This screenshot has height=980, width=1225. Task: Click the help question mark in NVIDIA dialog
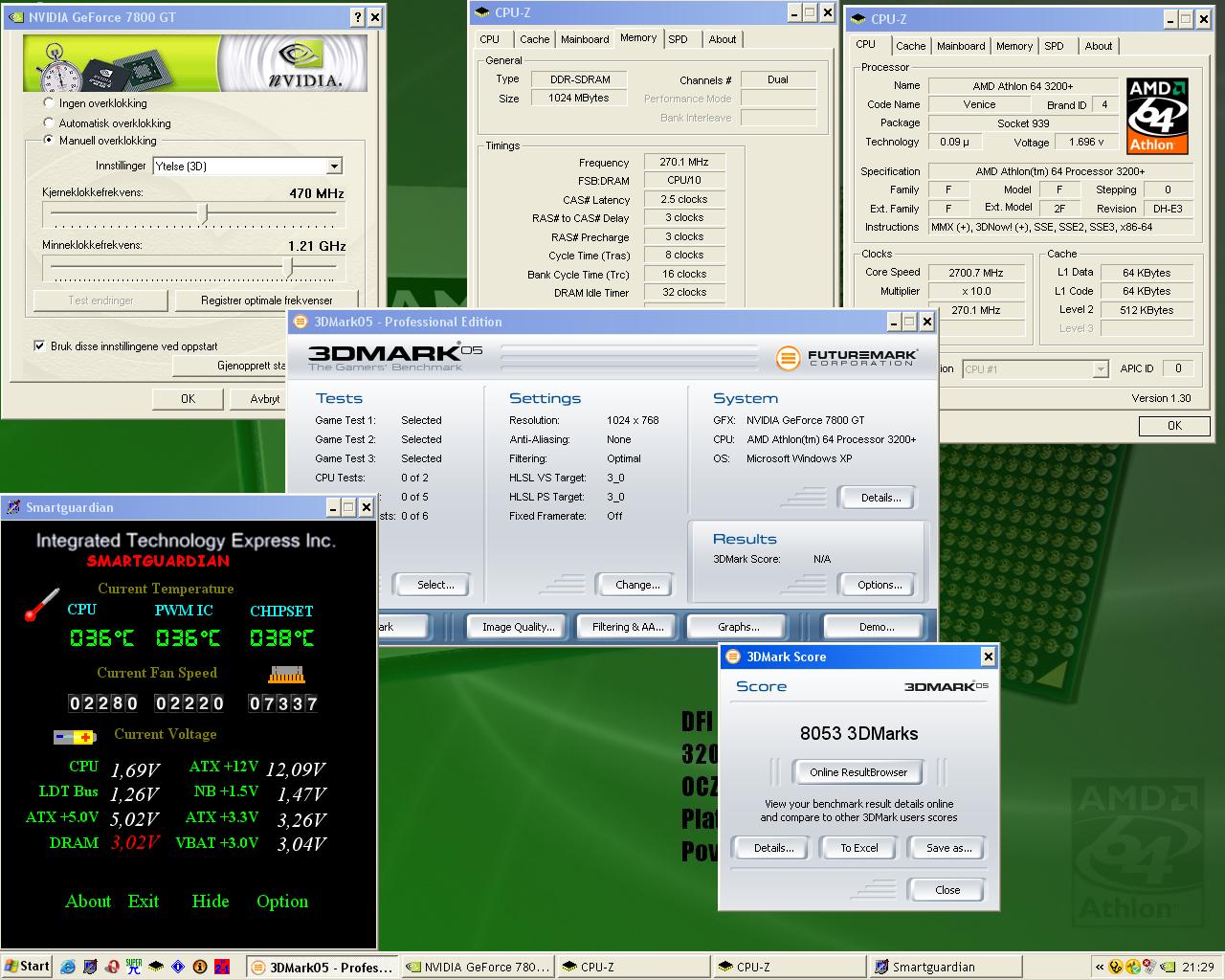(x=357, y=17)
